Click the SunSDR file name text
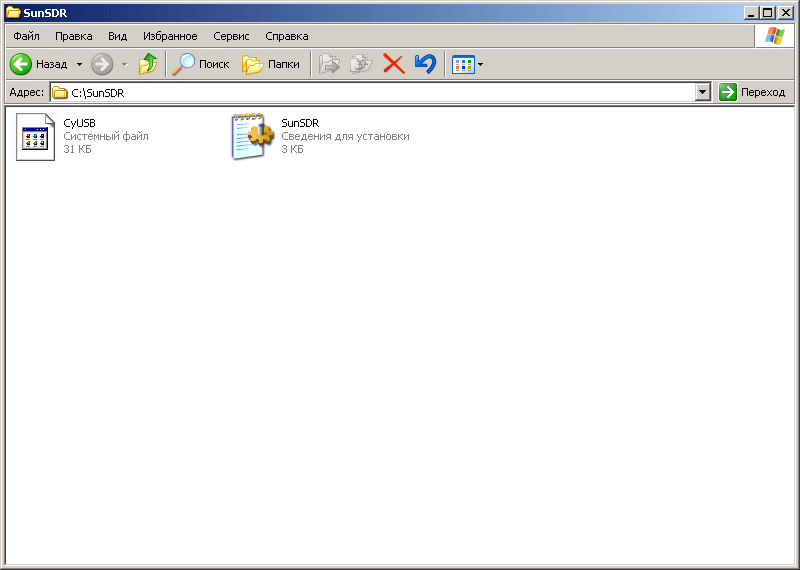Screen dimensions: 800x570 pyautogui.click(x=301, y=123)
